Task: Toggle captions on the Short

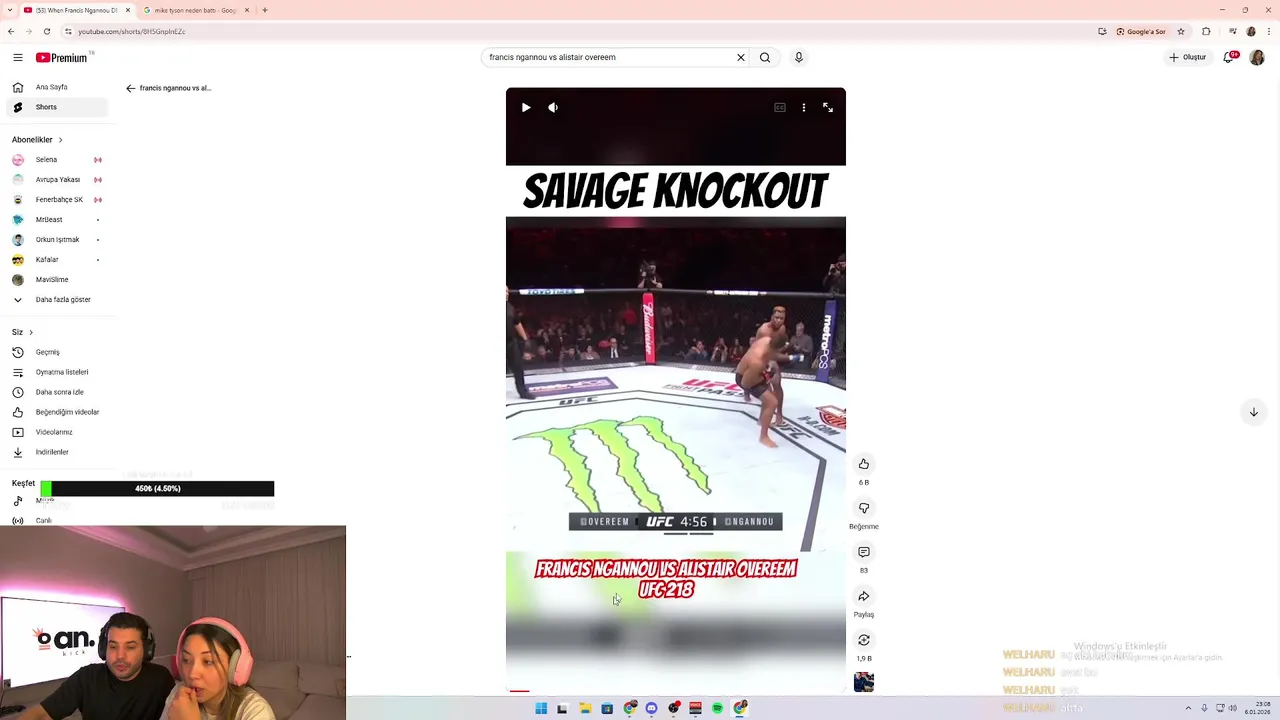Action: [x=780, y=107]
